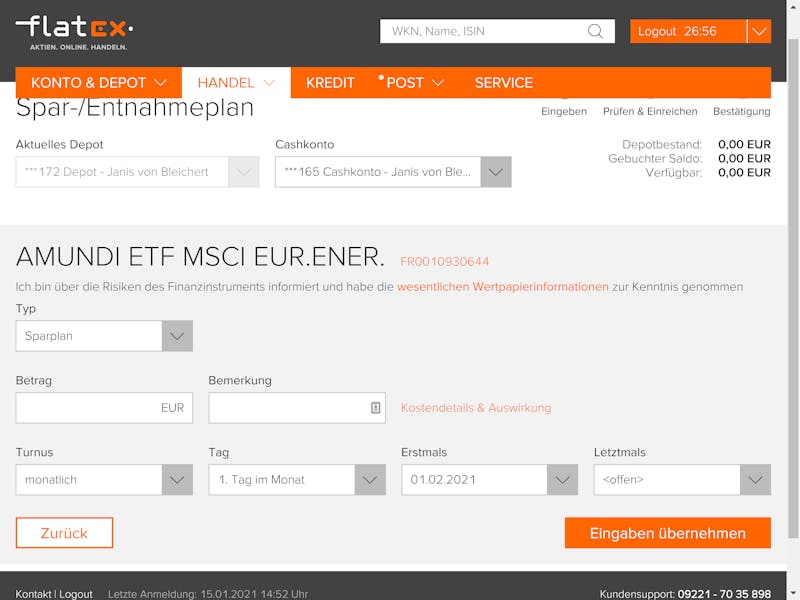
Task: Open the KREDIT menu
Action: pos(330,83)
